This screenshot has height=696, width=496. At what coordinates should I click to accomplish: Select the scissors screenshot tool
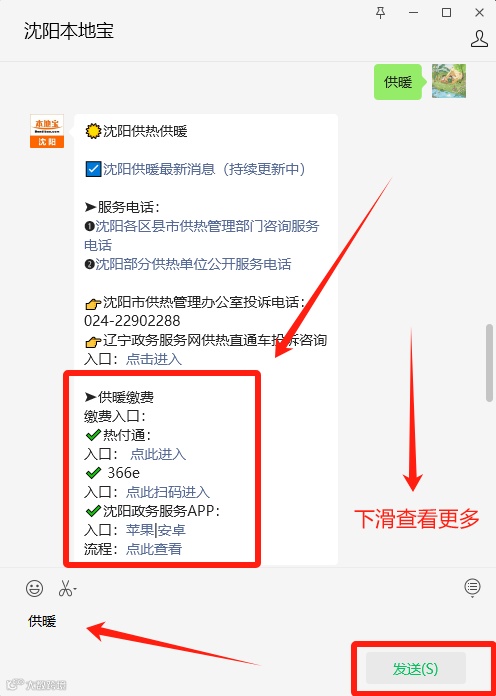(65, 589)
